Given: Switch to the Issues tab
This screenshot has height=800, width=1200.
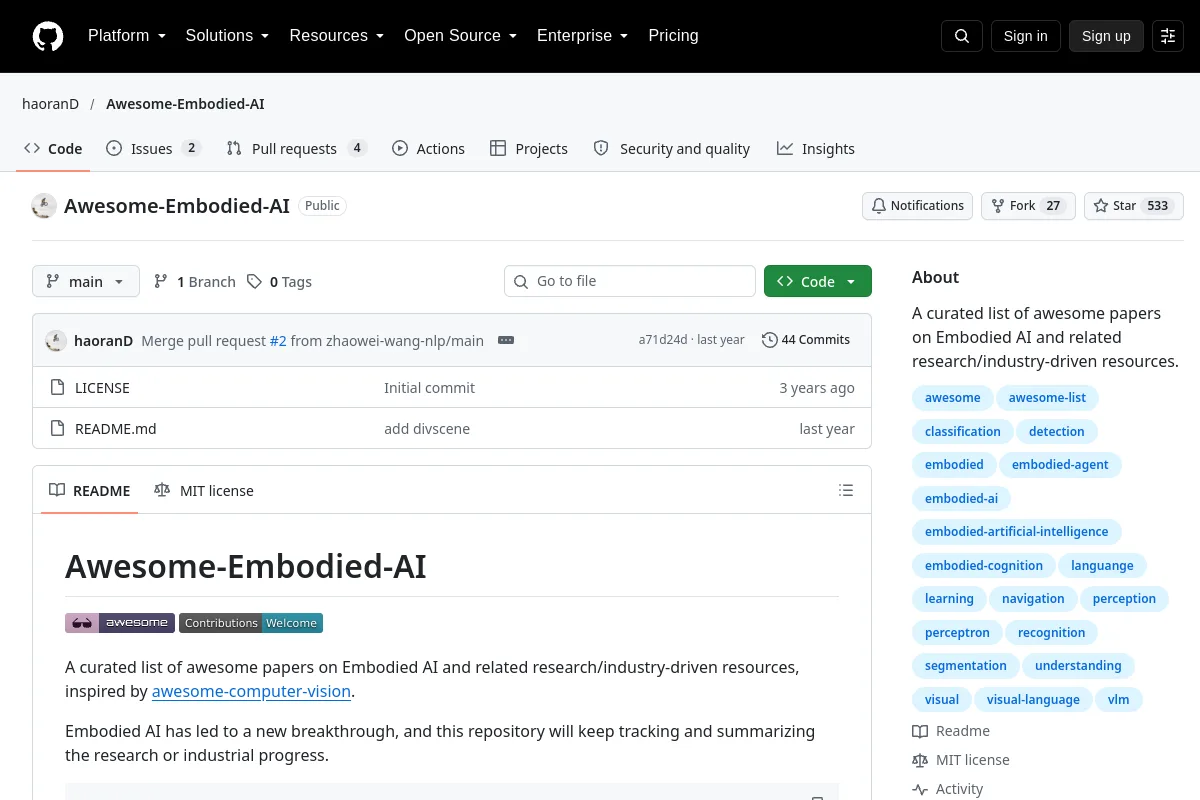Looking at the screenshot, I should click(x=154, y=149).
